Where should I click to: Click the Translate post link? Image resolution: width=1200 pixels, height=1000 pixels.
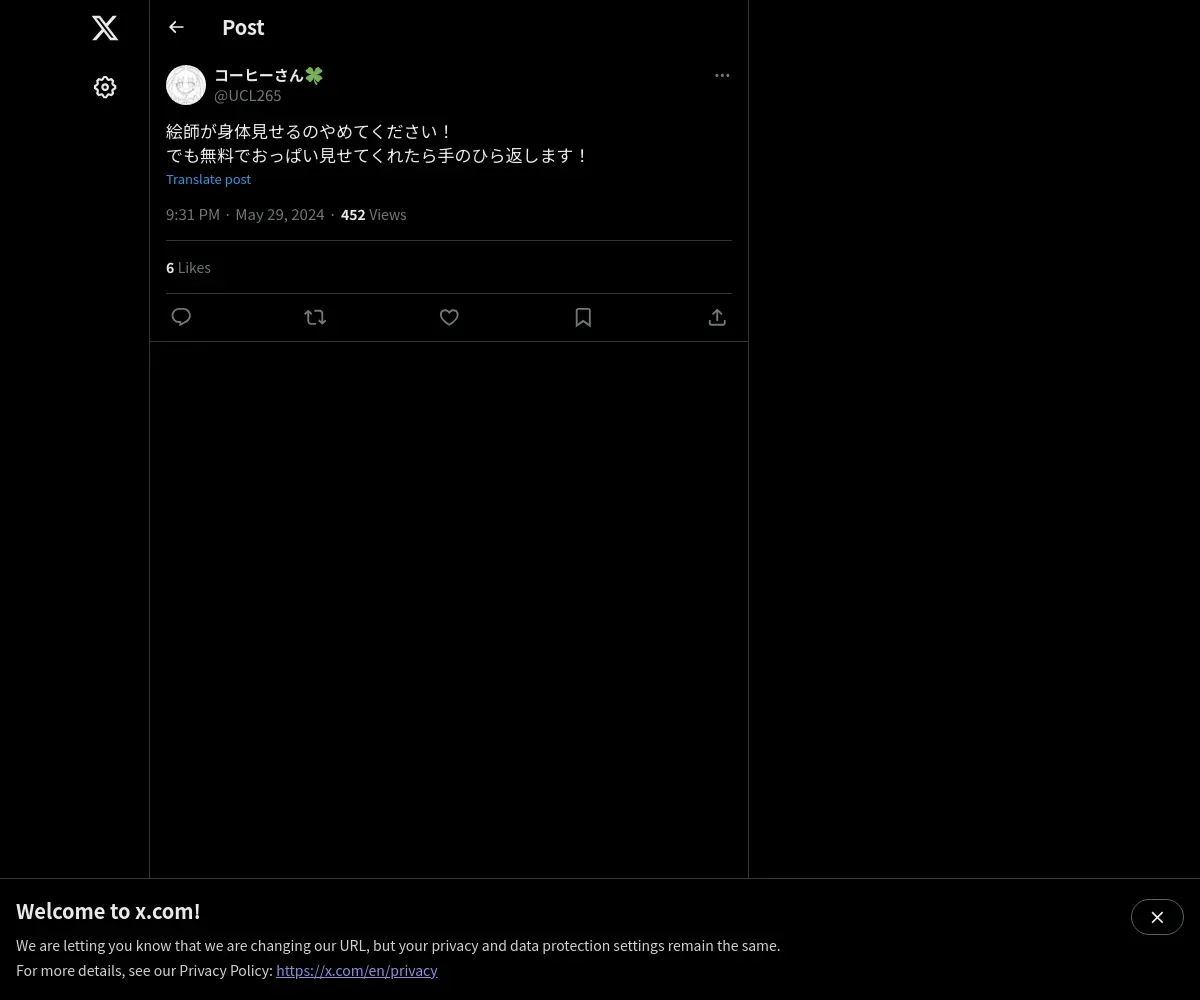[208, 179]
